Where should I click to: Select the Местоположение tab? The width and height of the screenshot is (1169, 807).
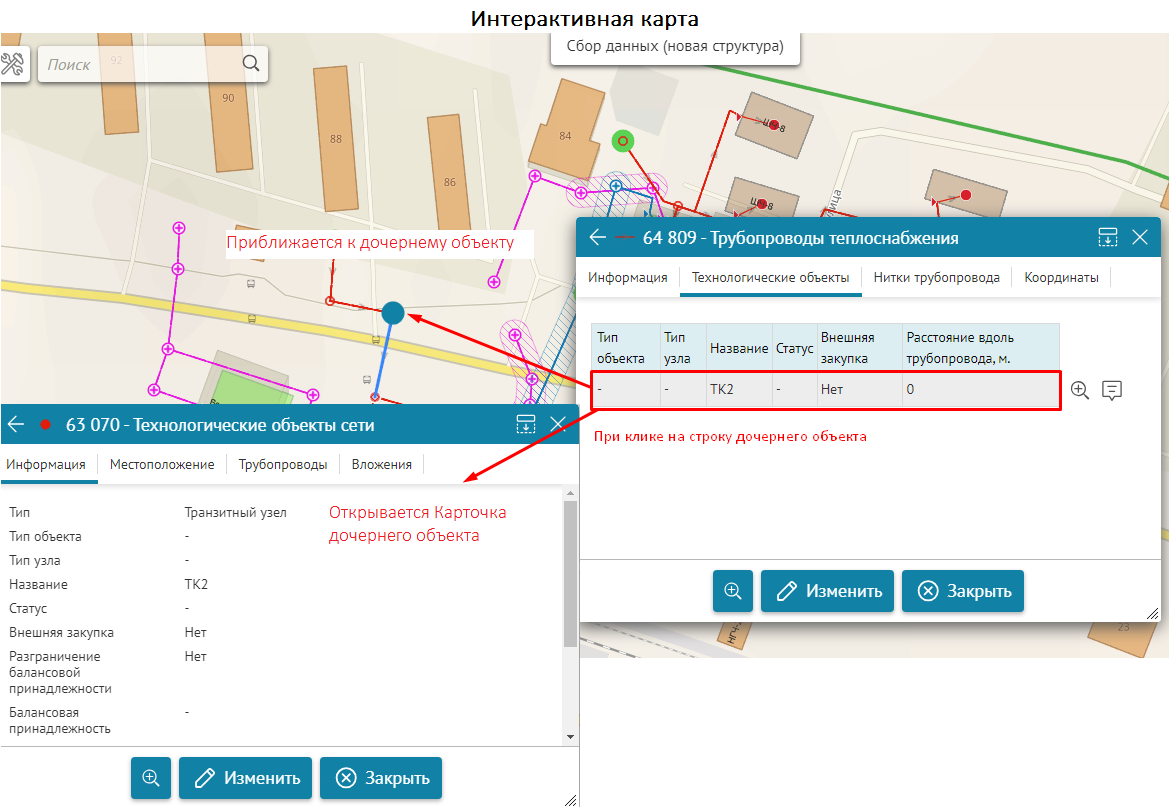[162, 464]
